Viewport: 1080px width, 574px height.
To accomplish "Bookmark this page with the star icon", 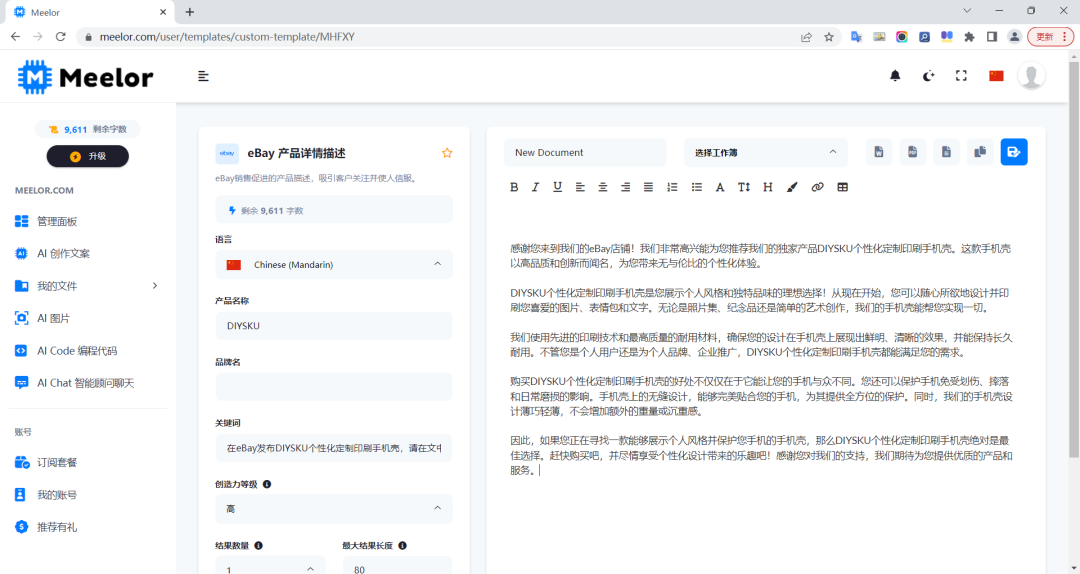I will pos(829,37).
